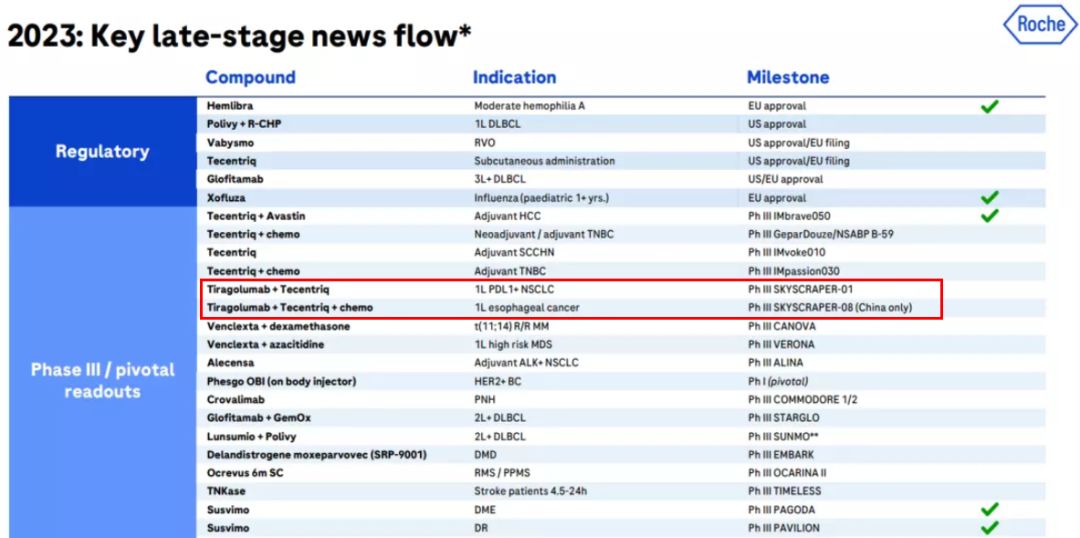Click the slide title 2023: Key late-stage news flow
1080x538 pixels.
click(239, 37)
